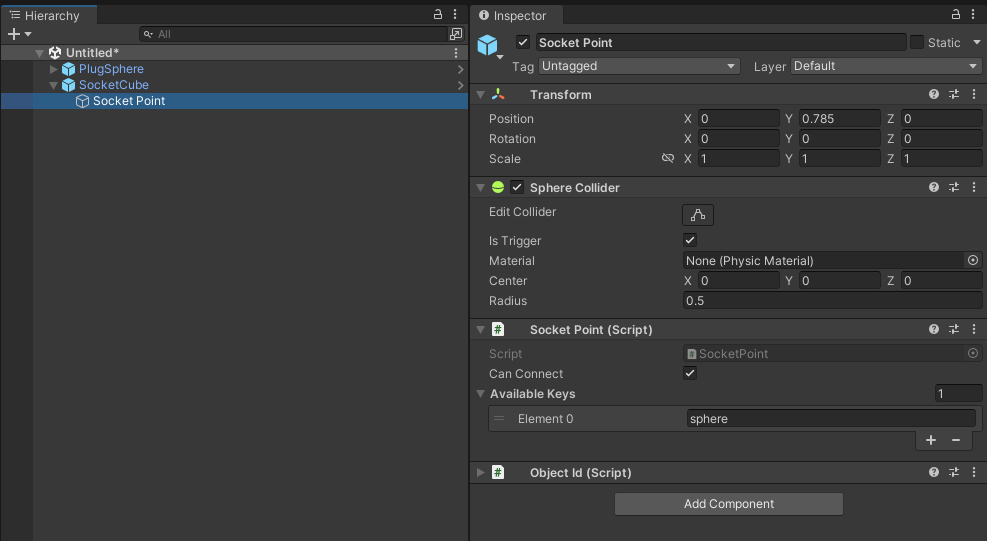Open the Hierarchy panel three-dot menu

455,14
